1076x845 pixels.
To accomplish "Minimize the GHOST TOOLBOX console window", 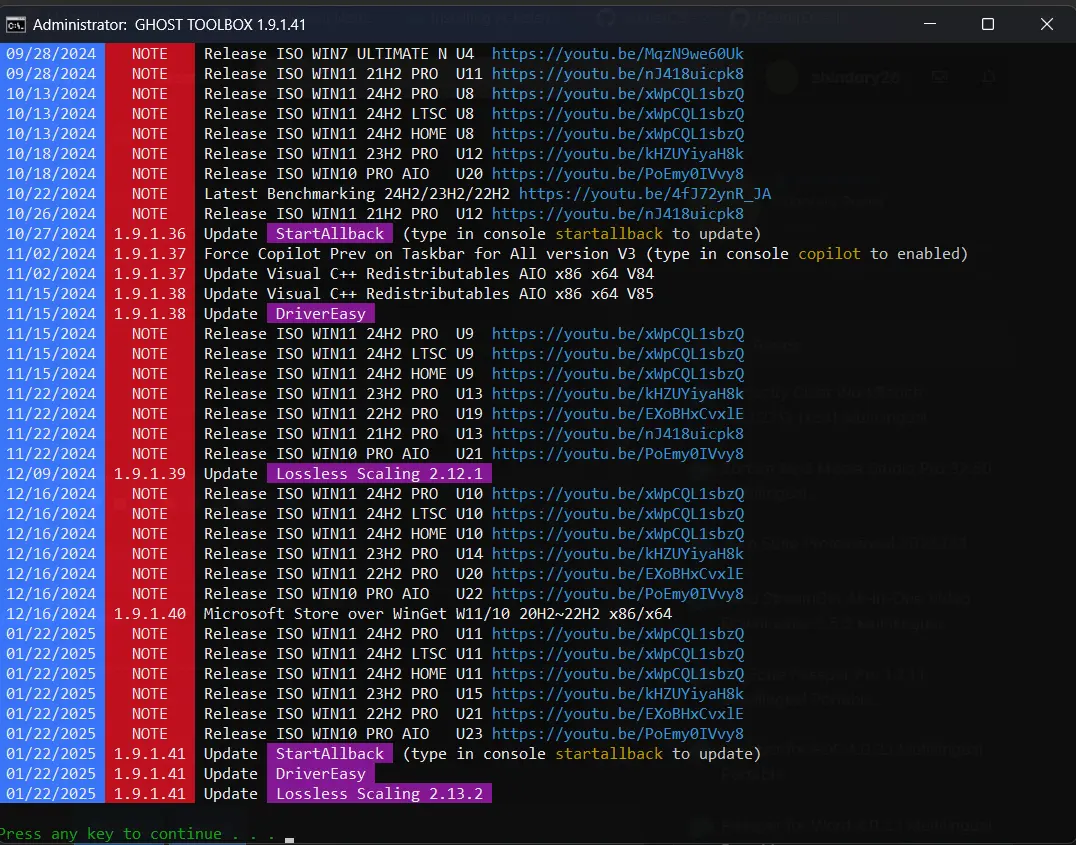I will [930, 24].
